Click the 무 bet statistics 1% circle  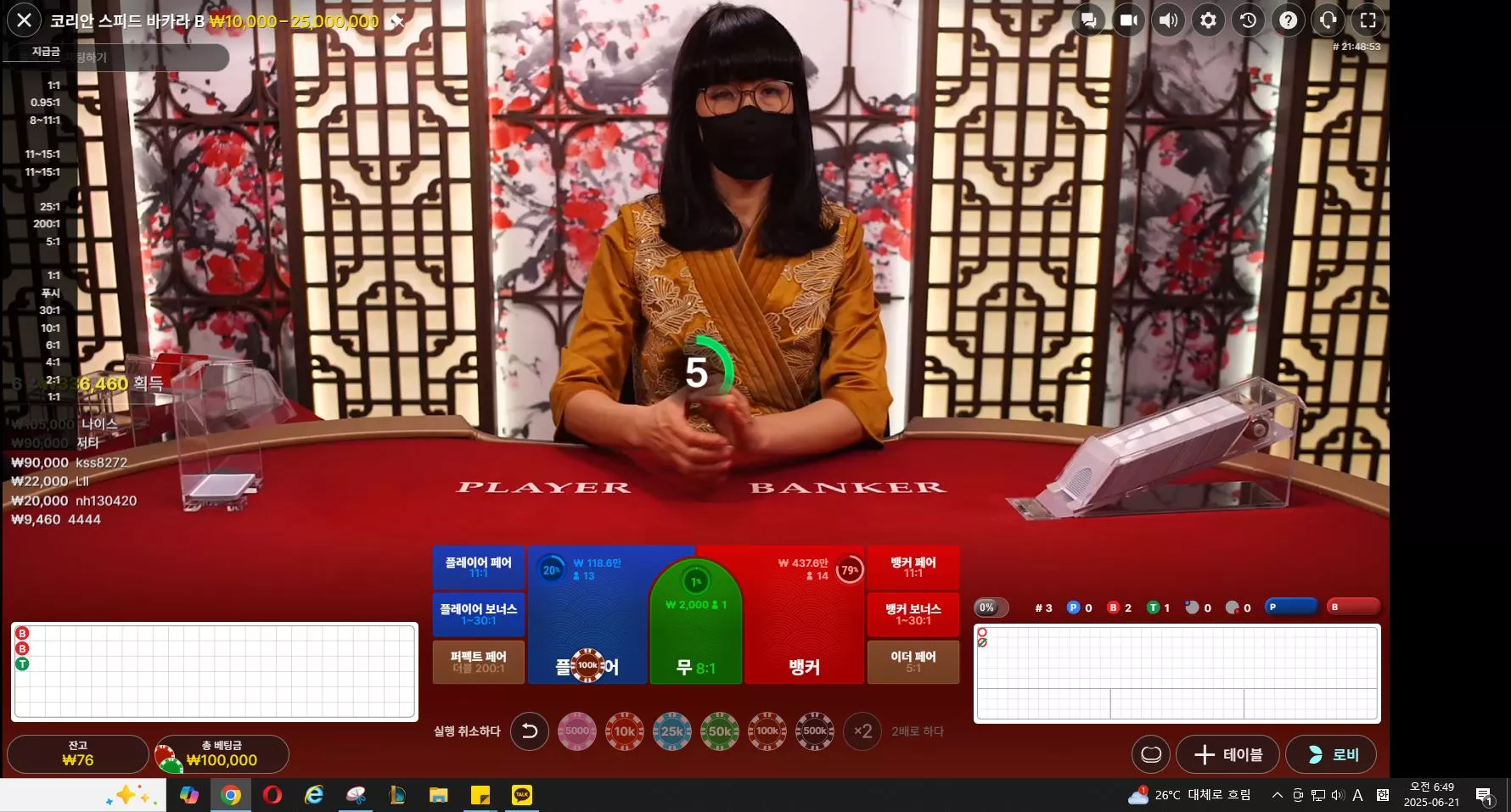(x=695, y=581)
